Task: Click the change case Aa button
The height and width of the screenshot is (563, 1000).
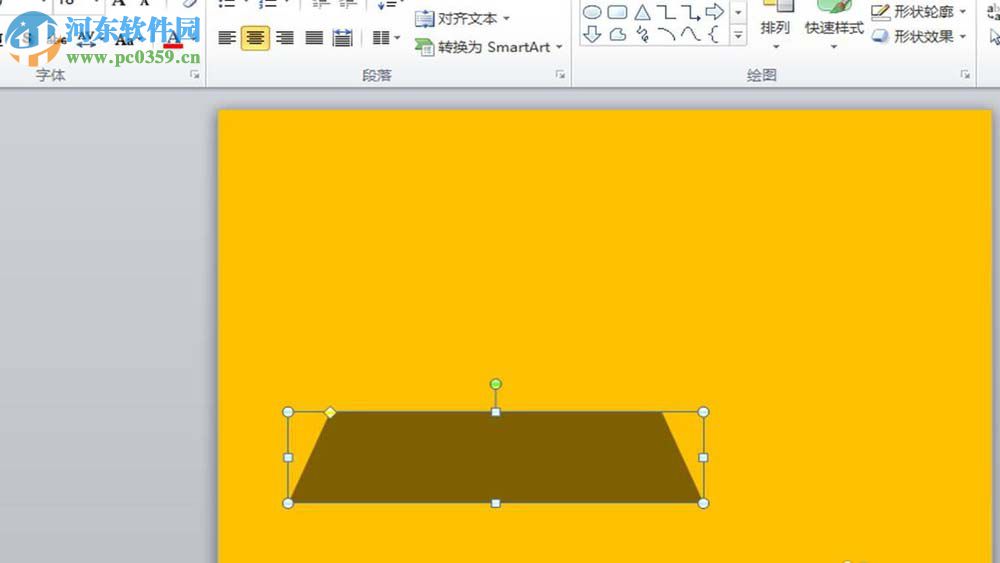Action: 125,40
